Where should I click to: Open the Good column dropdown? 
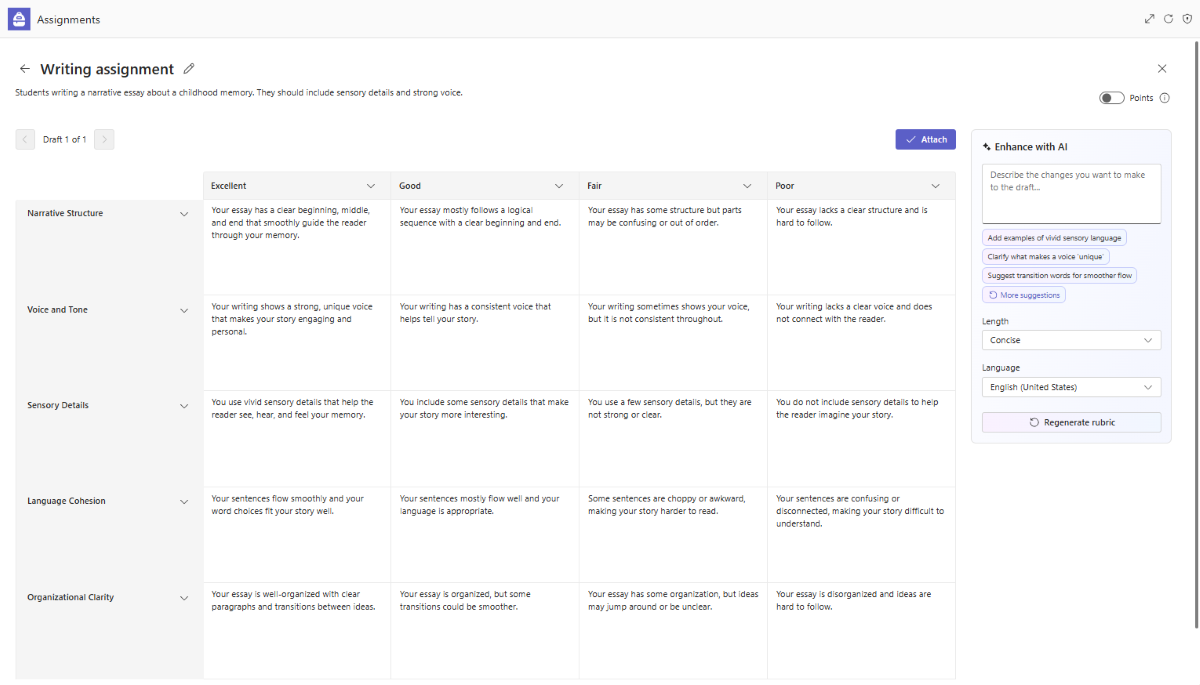[x=559, y=186]
